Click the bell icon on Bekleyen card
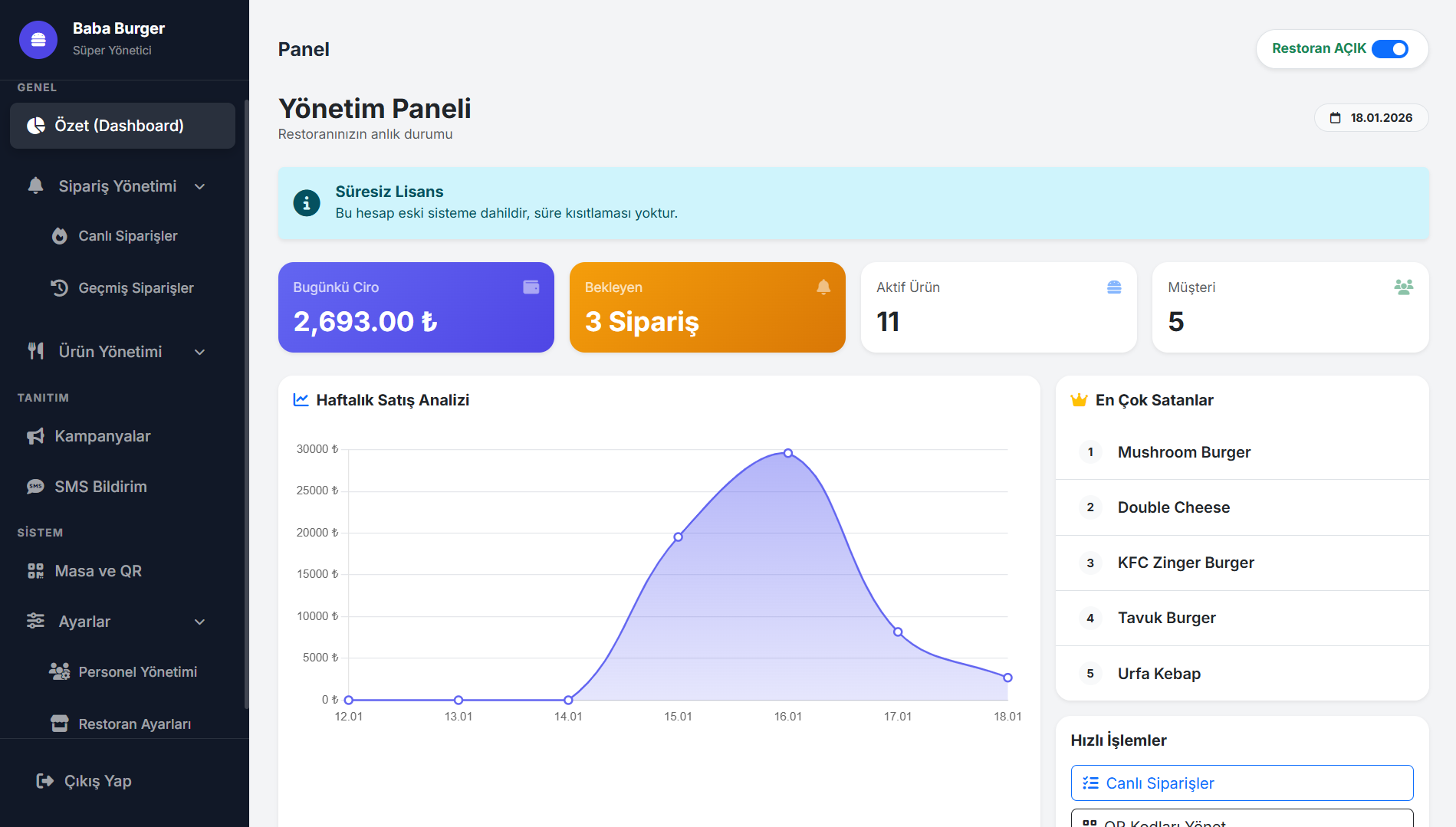Screen dimensions: 1456x827 [823, 287]
